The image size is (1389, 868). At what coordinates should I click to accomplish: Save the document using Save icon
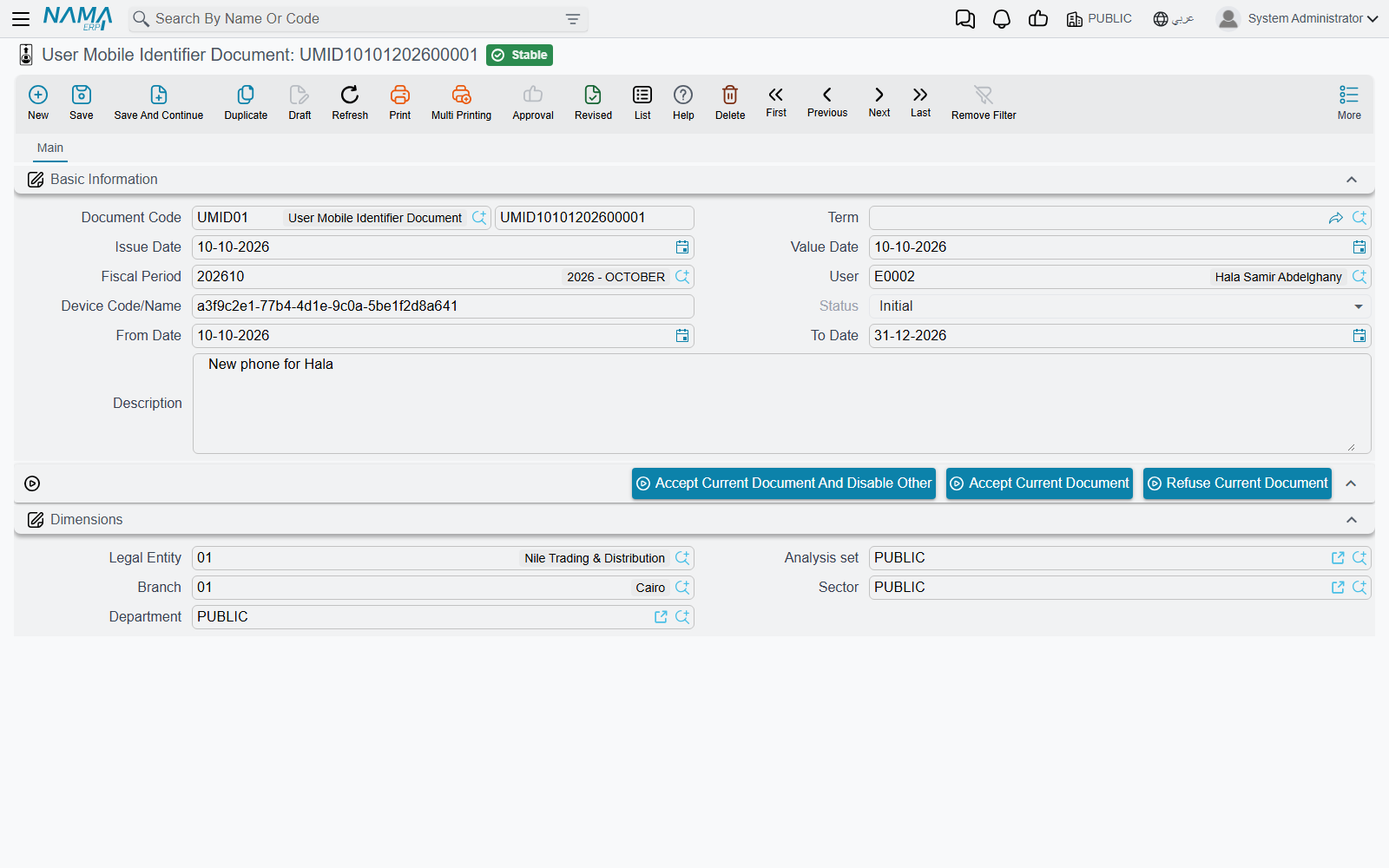pyautogui.click(x=82, y=102)
